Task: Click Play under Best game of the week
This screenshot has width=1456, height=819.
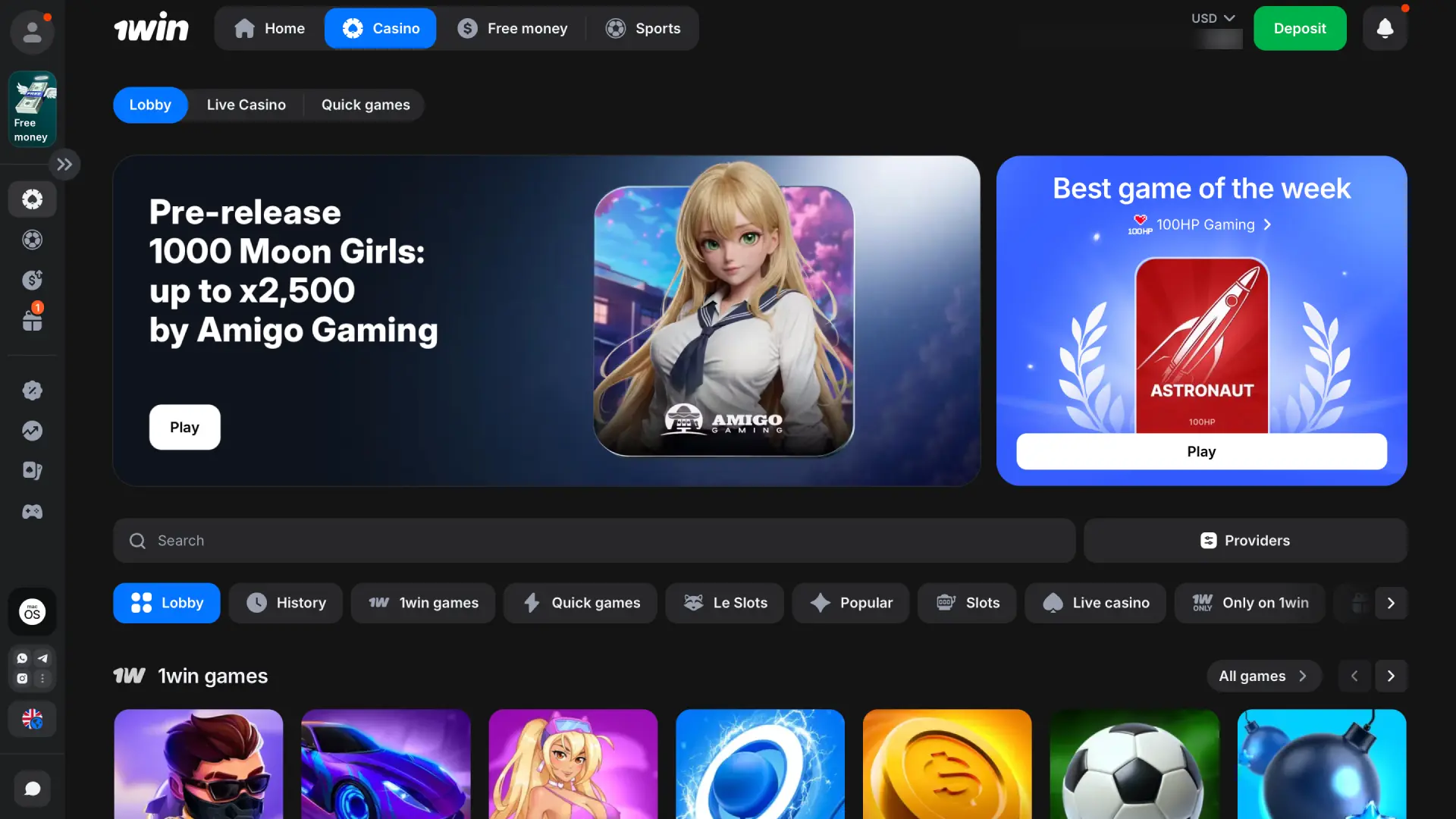Action: 1201,452
